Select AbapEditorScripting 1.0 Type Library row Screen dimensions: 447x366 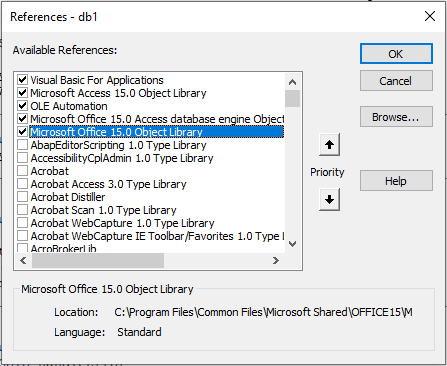[x=118, y=145]
